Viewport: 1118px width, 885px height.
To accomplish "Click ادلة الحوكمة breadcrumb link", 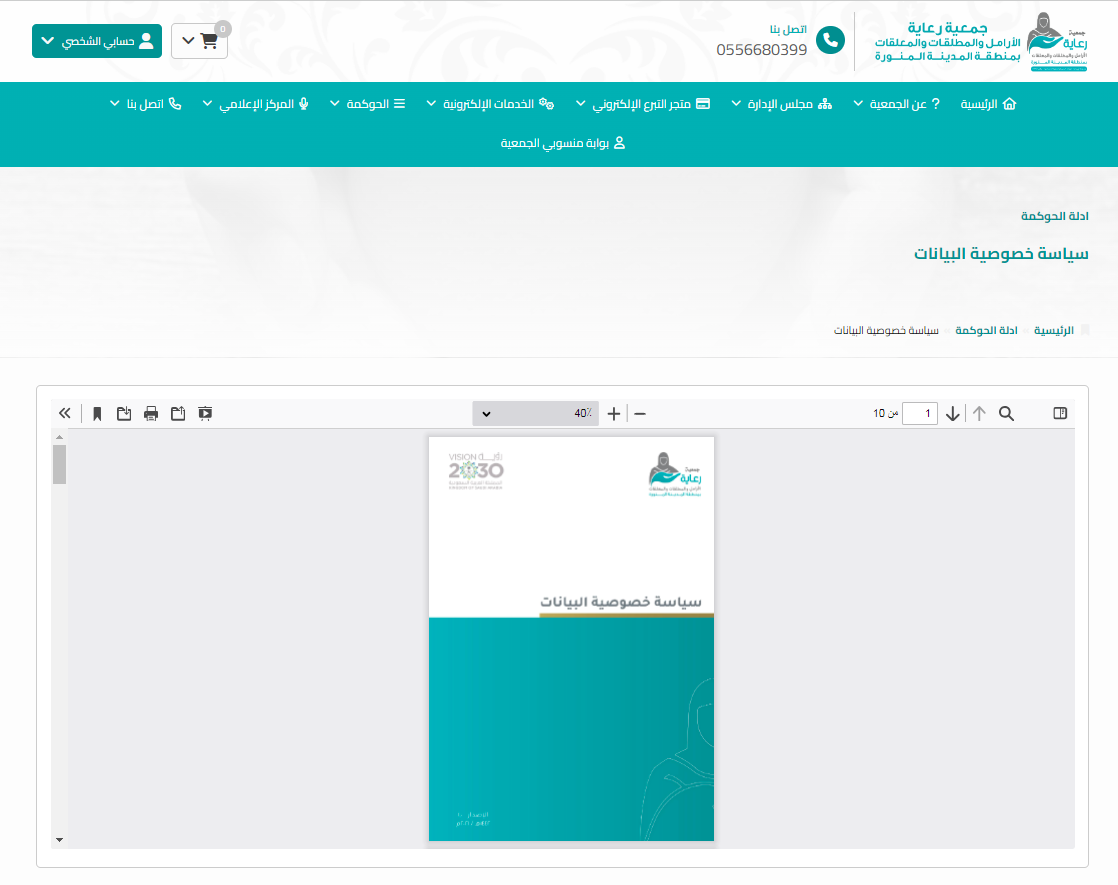I will pyautogui.click(x=986, y=330).
